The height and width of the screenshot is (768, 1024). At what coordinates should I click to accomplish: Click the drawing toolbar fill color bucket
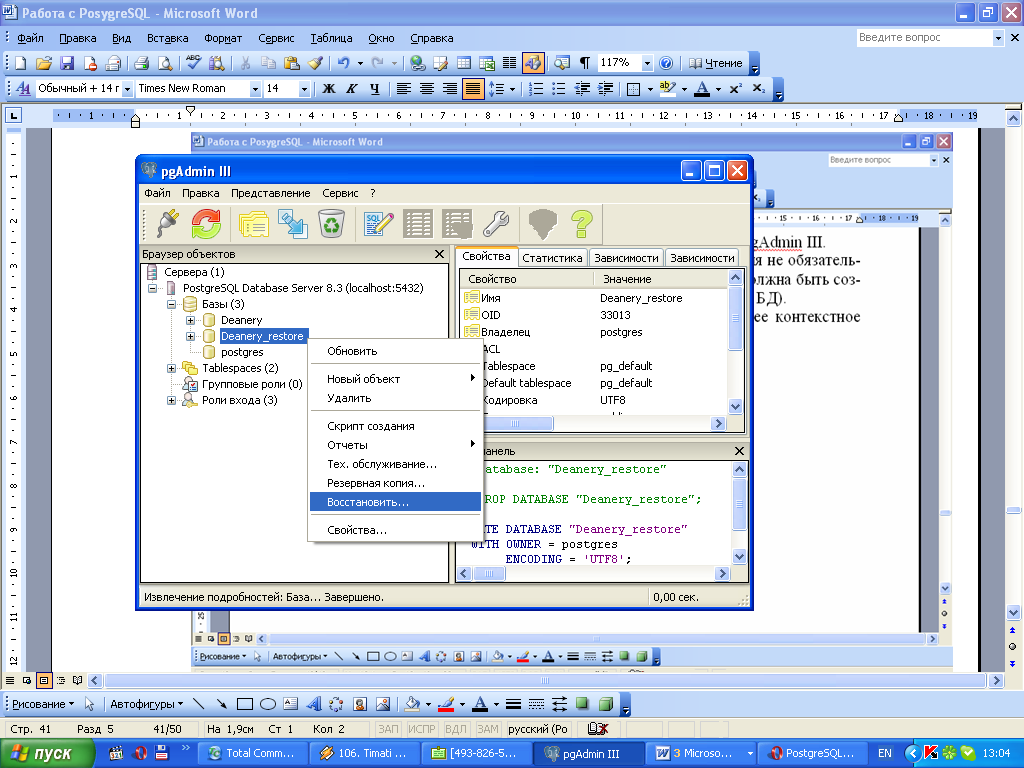tap(412, 704)
